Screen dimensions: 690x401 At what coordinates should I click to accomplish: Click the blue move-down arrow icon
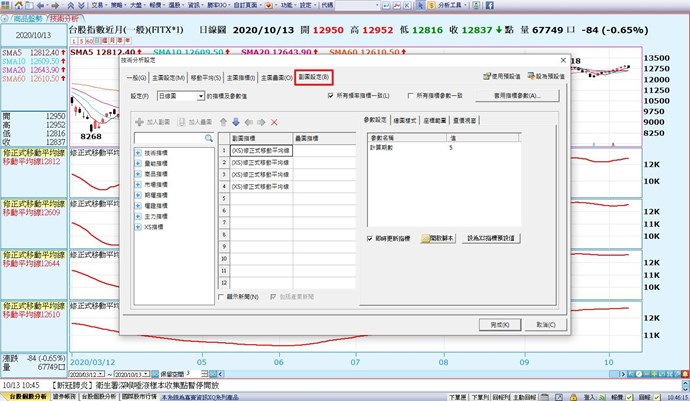[236, 121]
